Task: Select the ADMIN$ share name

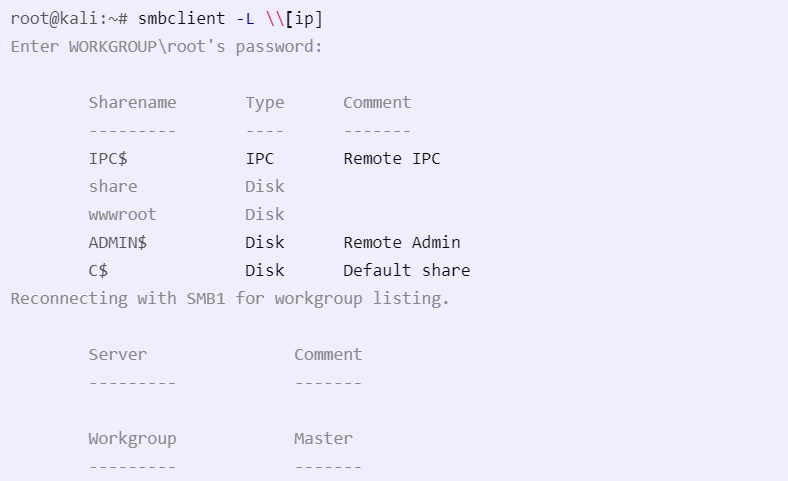Action: click(x=118, y=243)
